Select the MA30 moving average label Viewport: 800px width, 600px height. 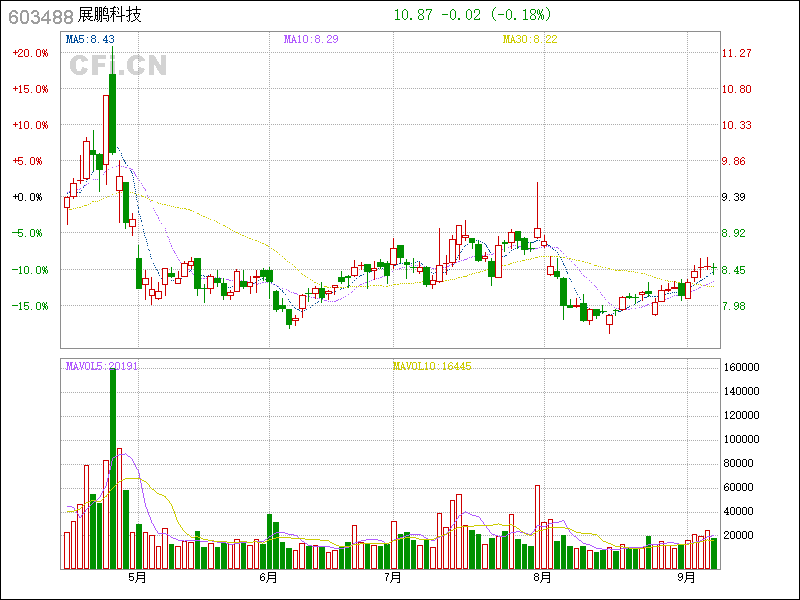pos(530,39)
